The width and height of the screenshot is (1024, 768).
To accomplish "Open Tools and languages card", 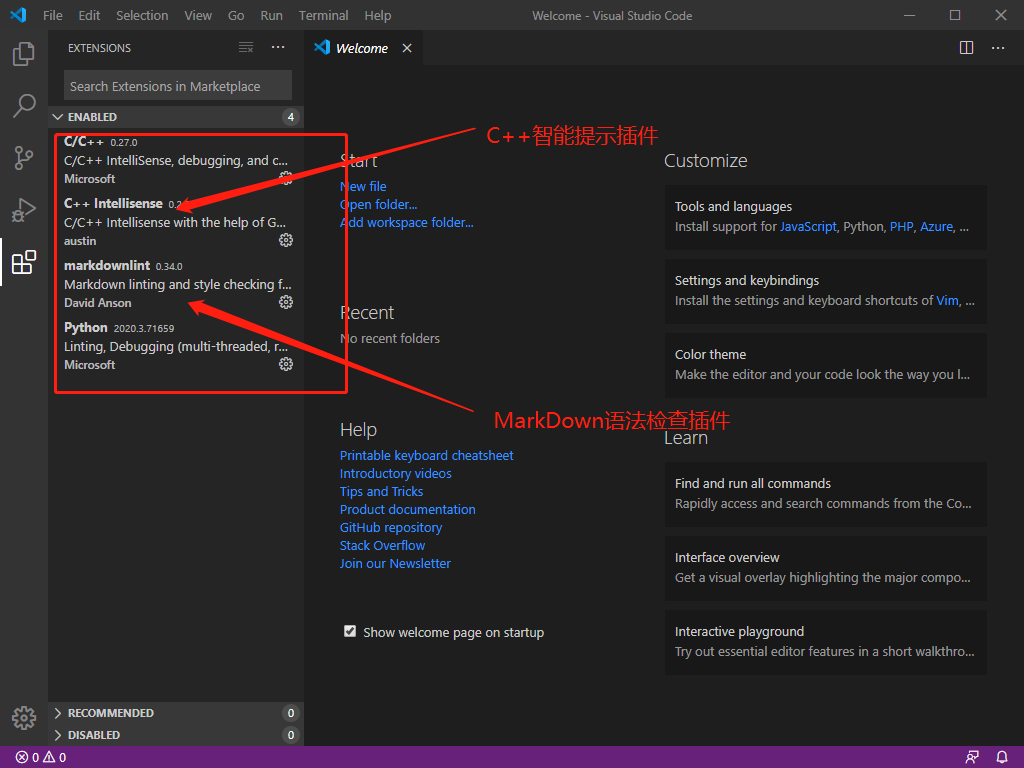I will point(825,217).
